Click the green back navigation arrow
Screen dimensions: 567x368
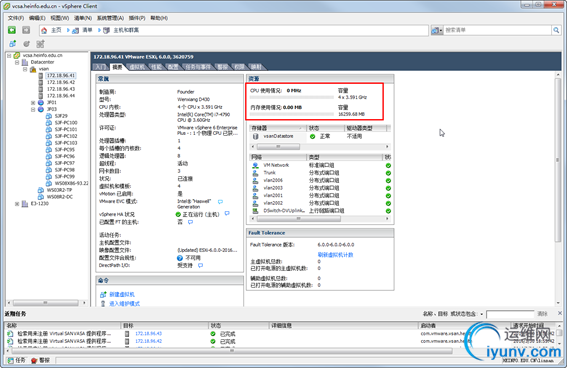point(12,30)
